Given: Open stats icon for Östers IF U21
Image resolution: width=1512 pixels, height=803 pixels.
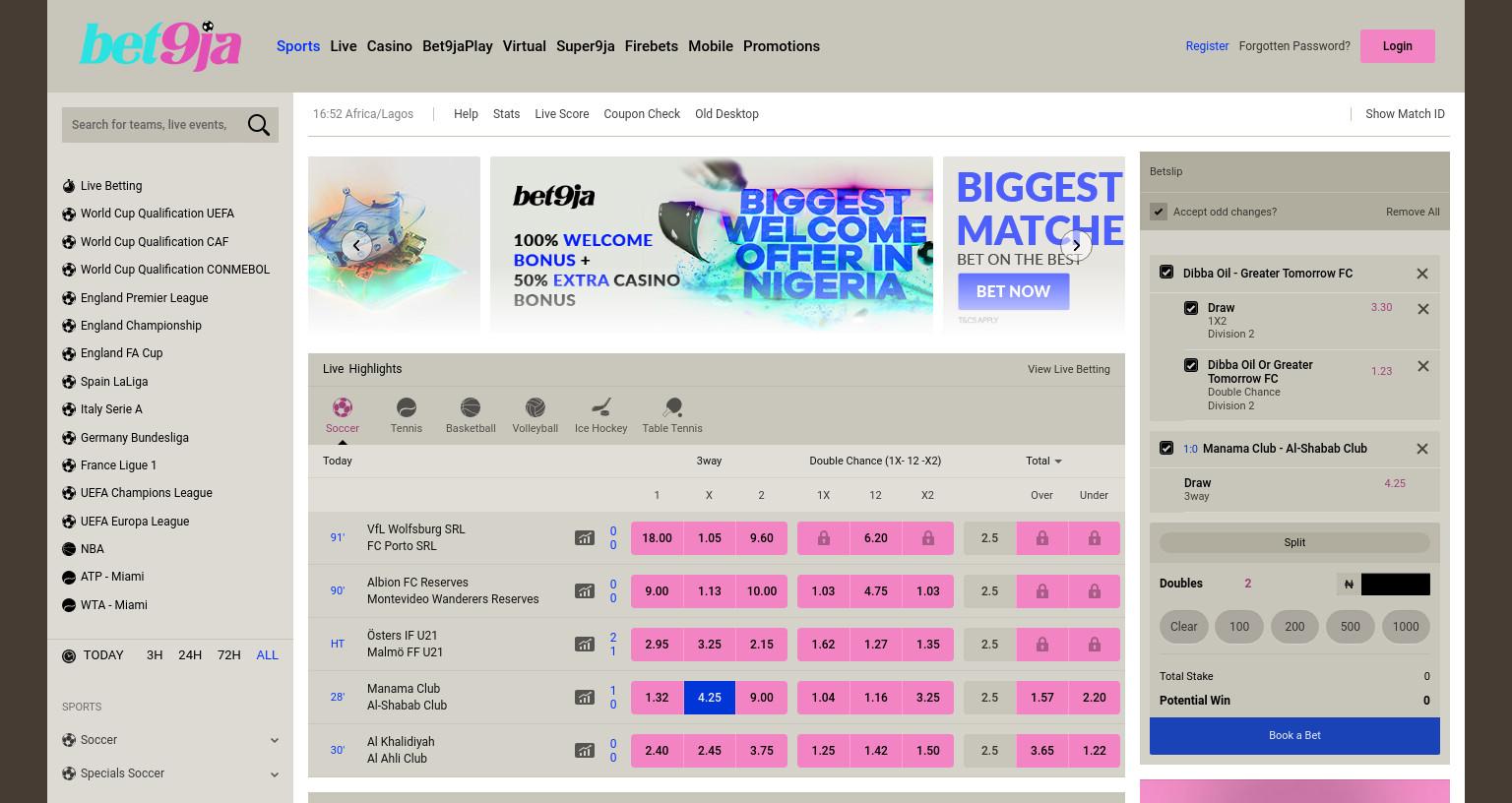Looking at the screenshot, I should coord(585,645).
